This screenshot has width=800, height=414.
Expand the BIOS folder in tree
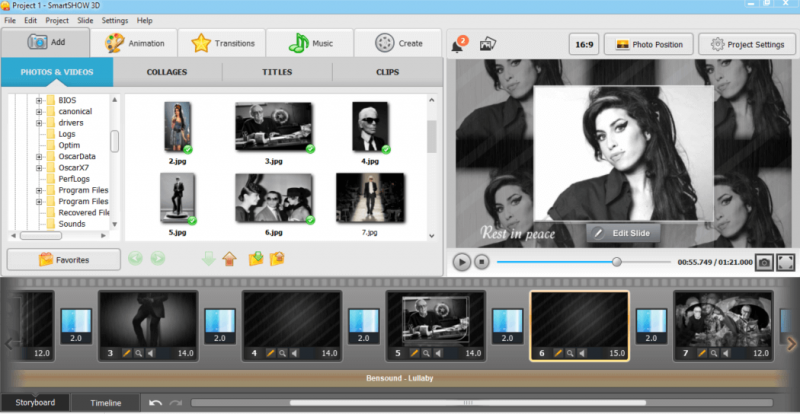point(39,100)
